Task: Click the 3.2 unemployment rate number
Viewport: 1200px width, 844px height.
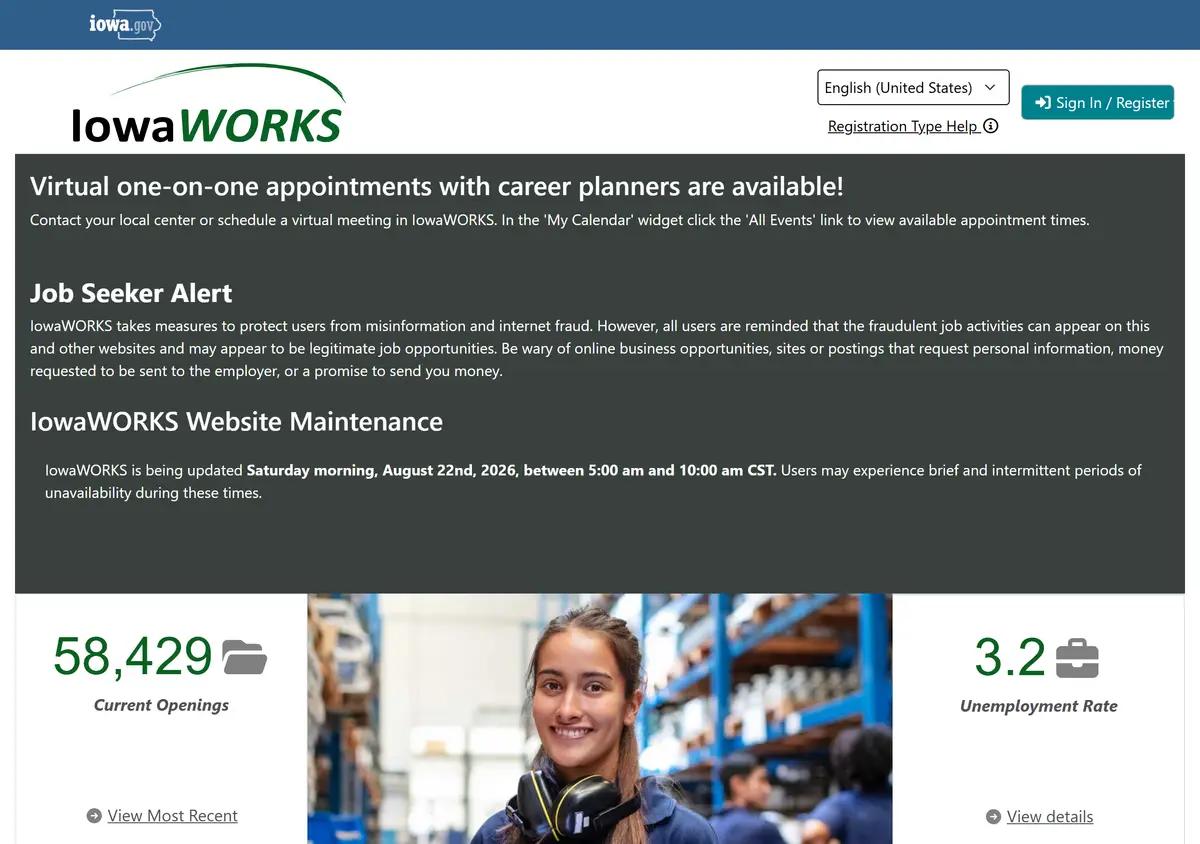Action: [x=1010, y=657]
